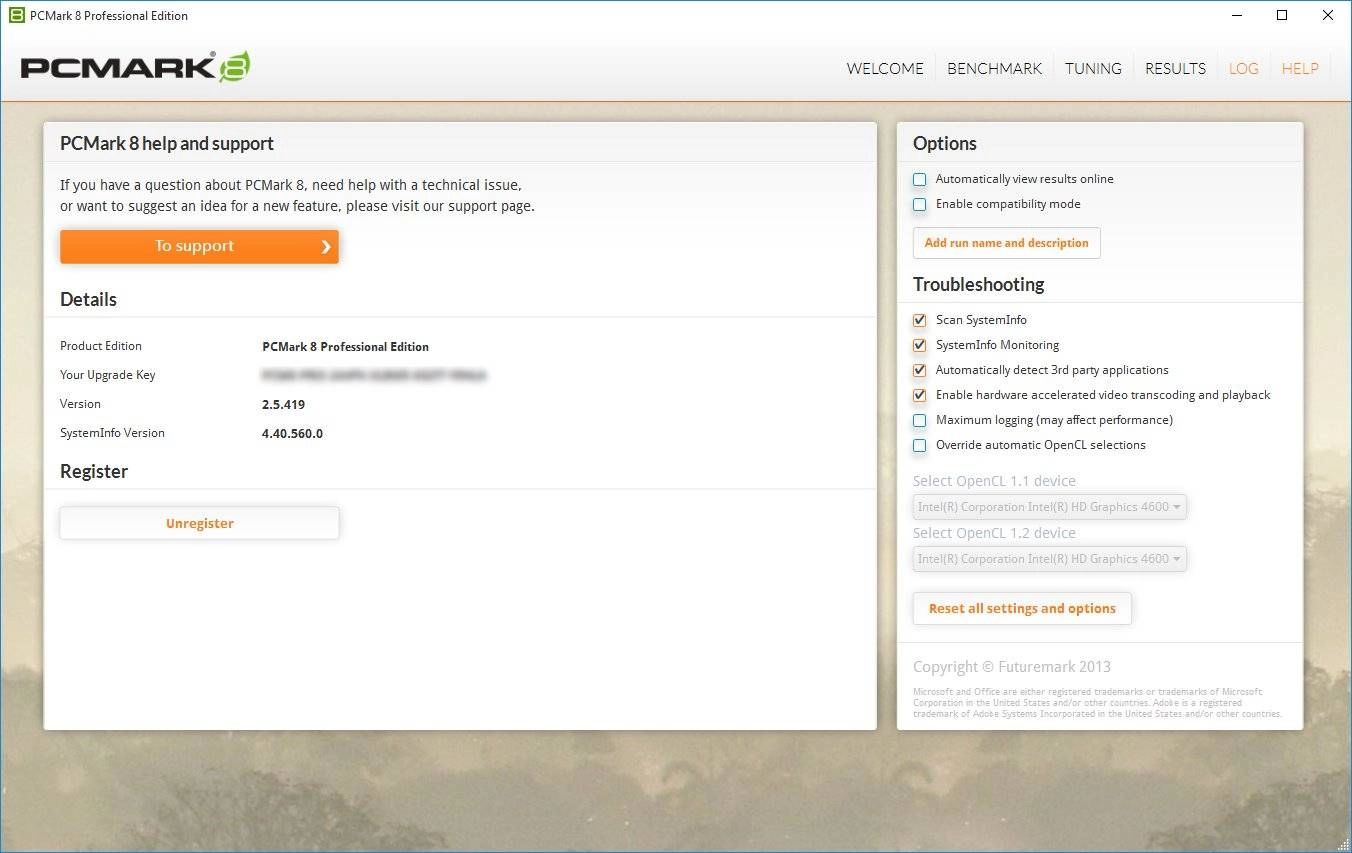
Task: Minimize the PCMark 8 window
Action: coord(1237,15)
